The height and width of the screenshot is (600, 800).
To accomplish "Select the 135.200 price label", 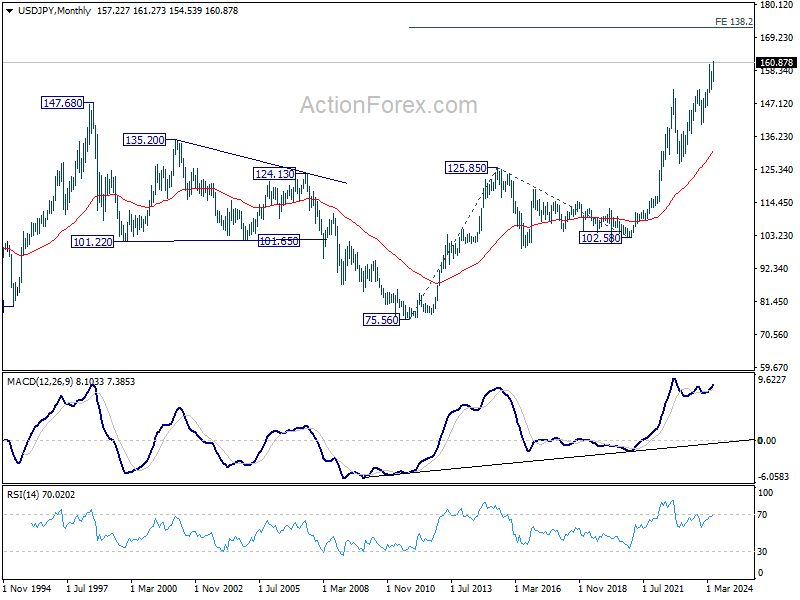I will 144,140.
